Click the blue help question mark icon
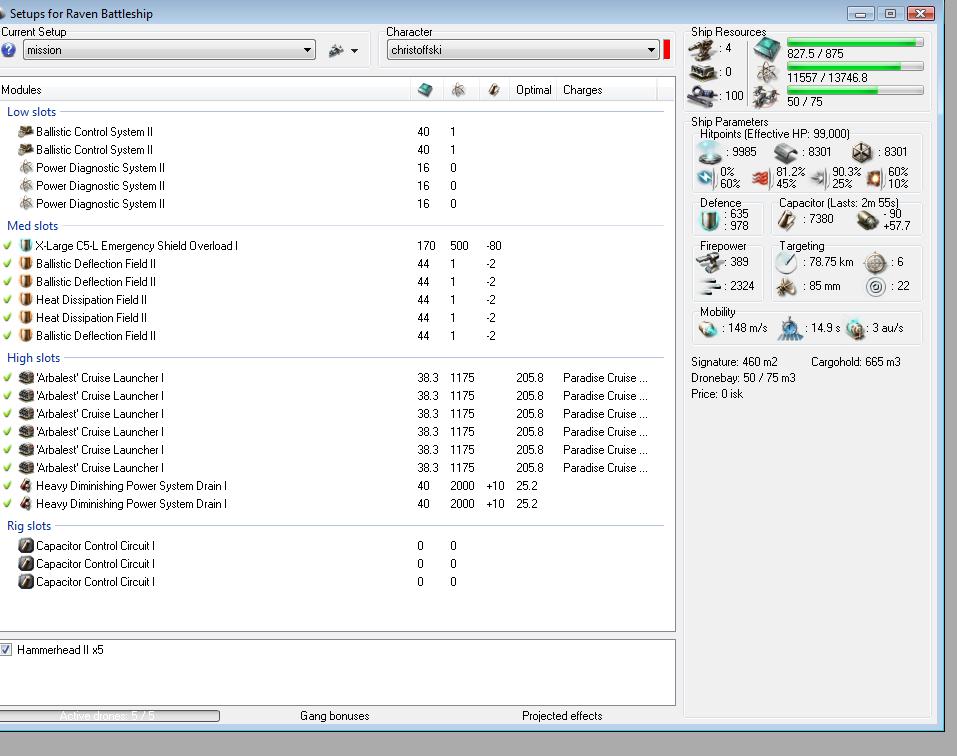957x756 pixels. pos(9,50)
